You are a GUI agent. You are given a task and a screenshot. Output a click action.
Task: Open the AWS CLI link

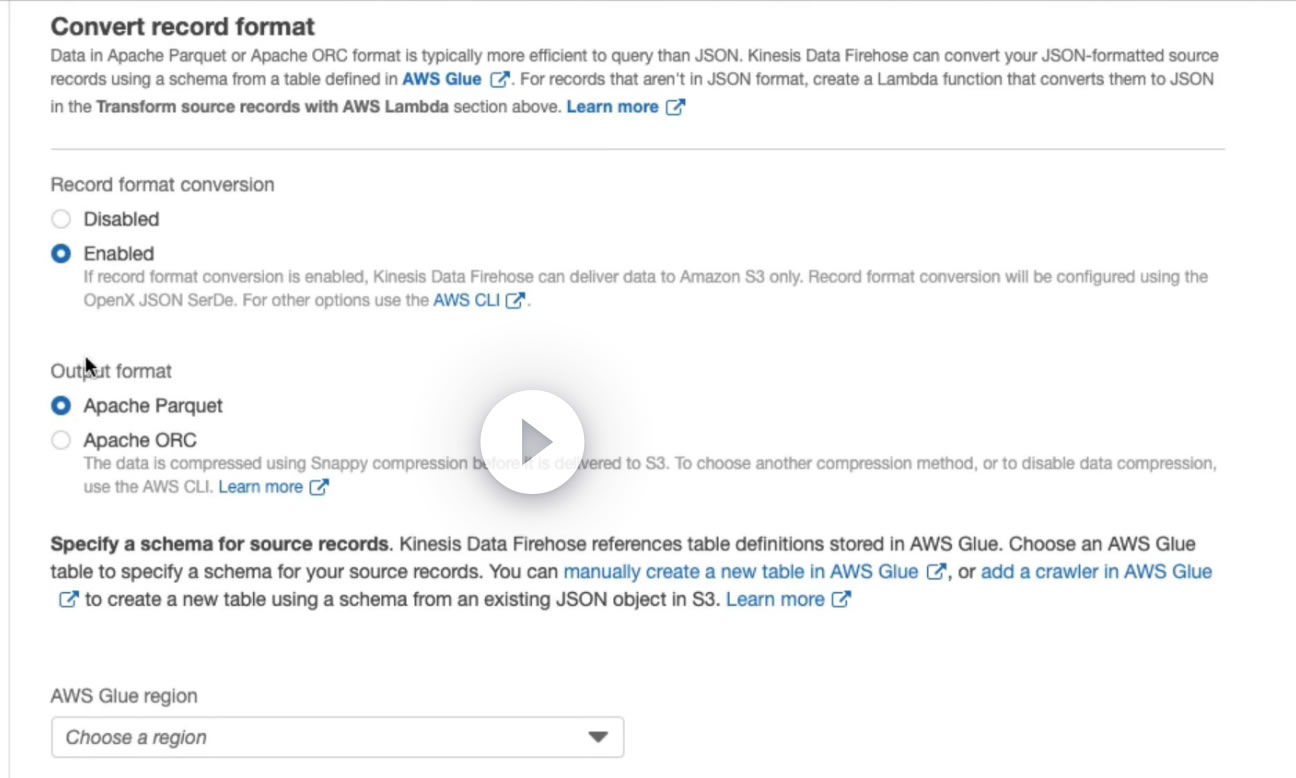pos(466,300)
